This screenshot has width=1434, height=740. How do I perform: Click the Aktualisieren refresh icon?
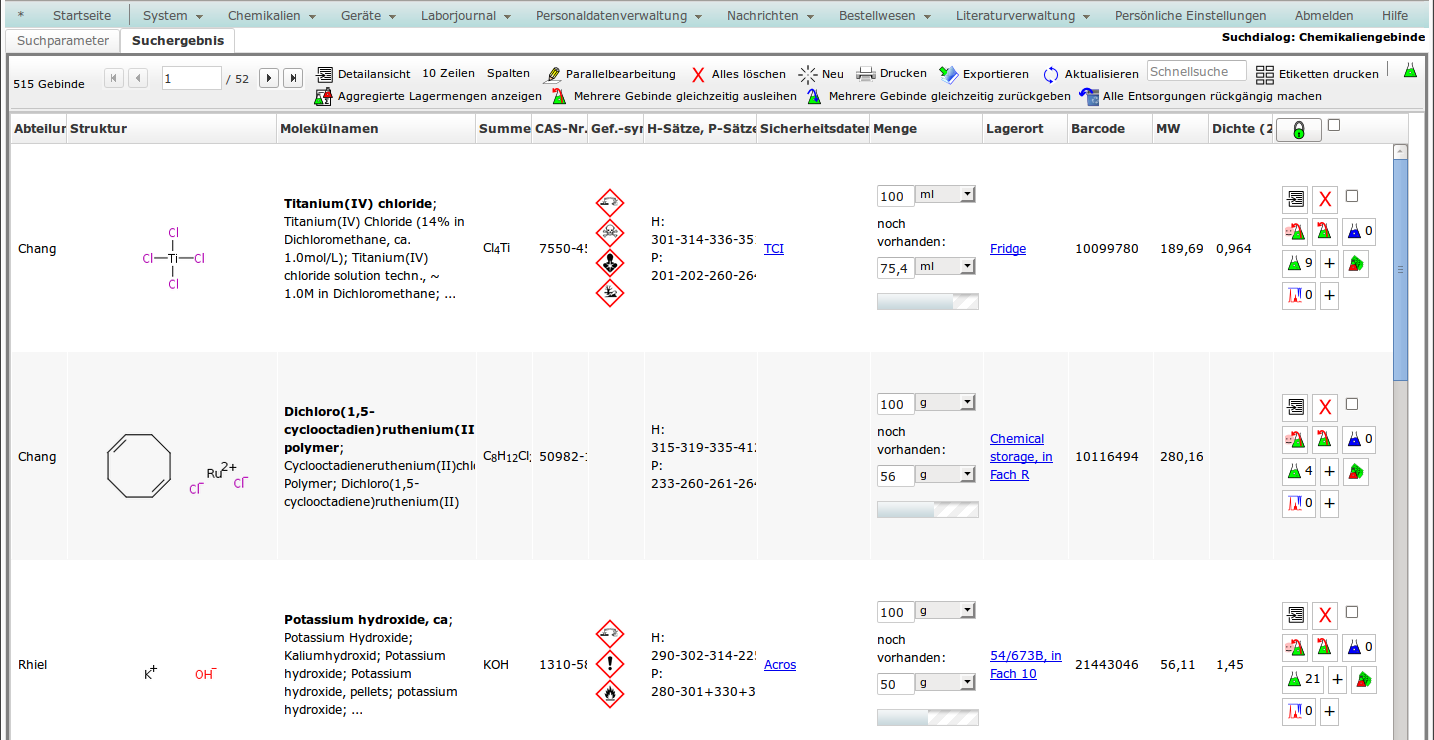coord(1051,74)
